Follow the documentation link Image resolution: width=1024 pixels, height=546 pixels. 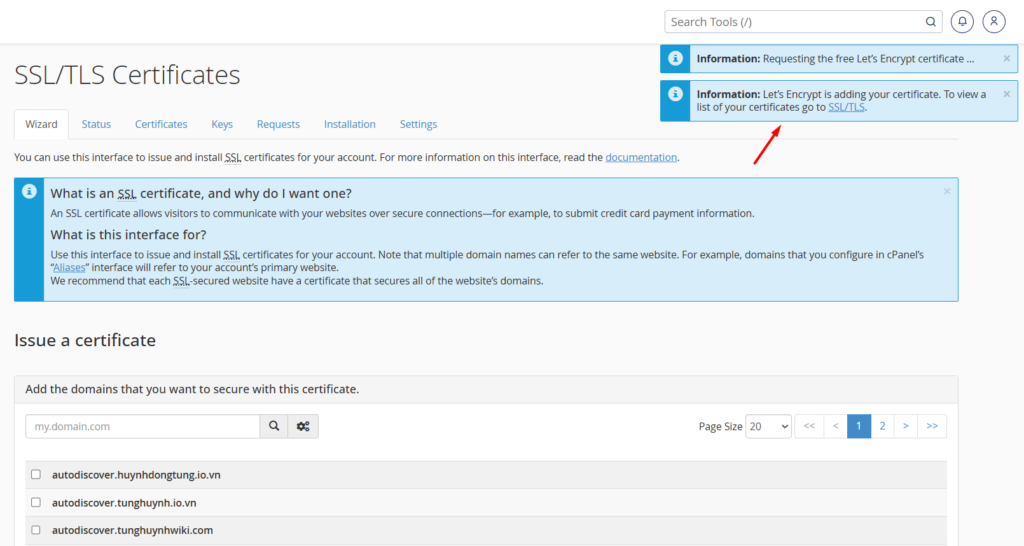point(641,158)
